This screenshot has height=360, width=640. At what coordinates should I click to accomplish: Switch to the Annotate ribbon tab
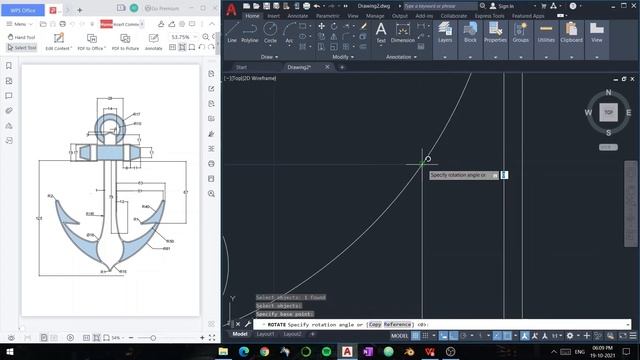click(x=298, y=16)
